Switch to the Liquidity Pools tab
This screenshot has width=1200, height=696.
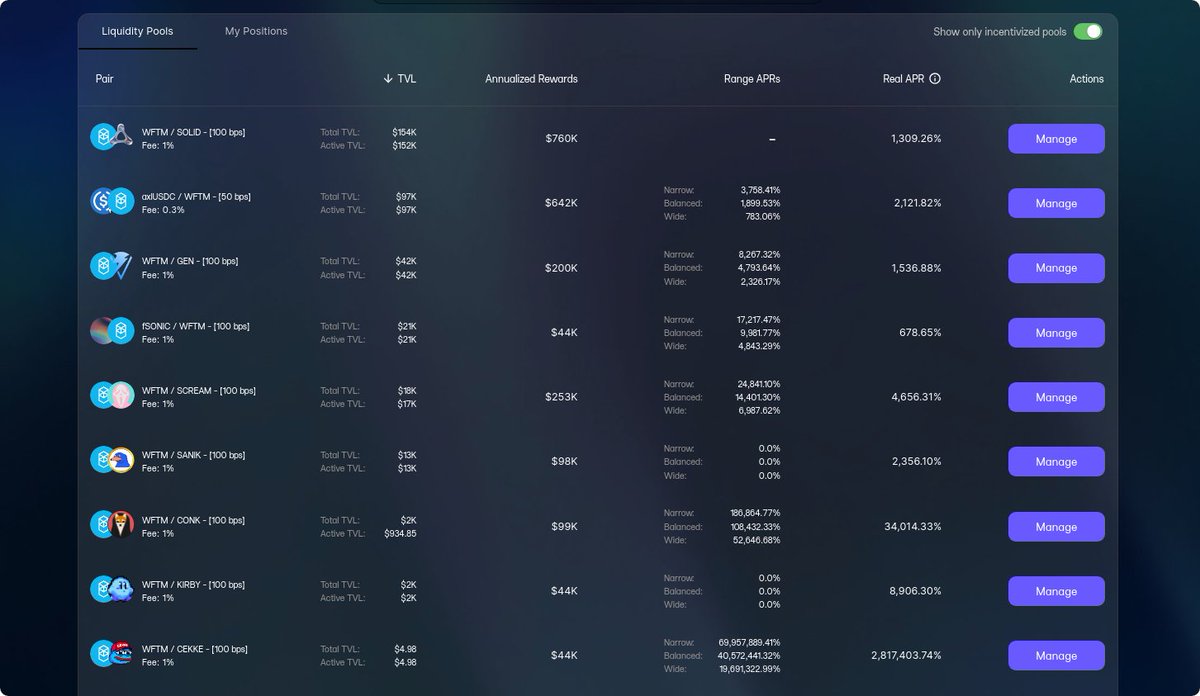pos(137,31)
